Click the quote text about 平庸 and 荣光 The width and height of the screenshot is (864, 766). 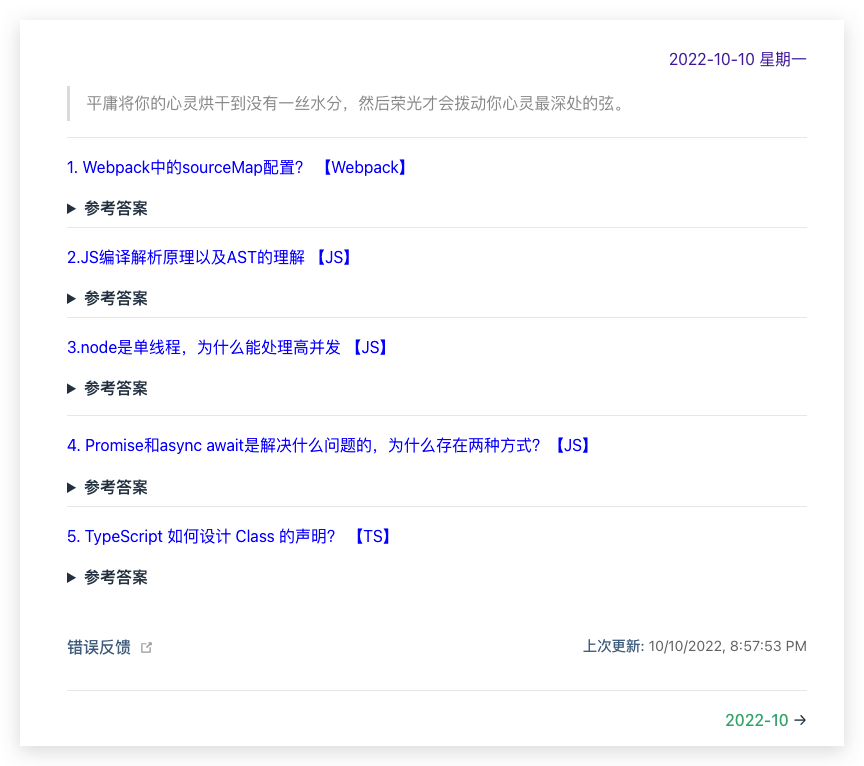pyautogui.click(x=355, y=103)
